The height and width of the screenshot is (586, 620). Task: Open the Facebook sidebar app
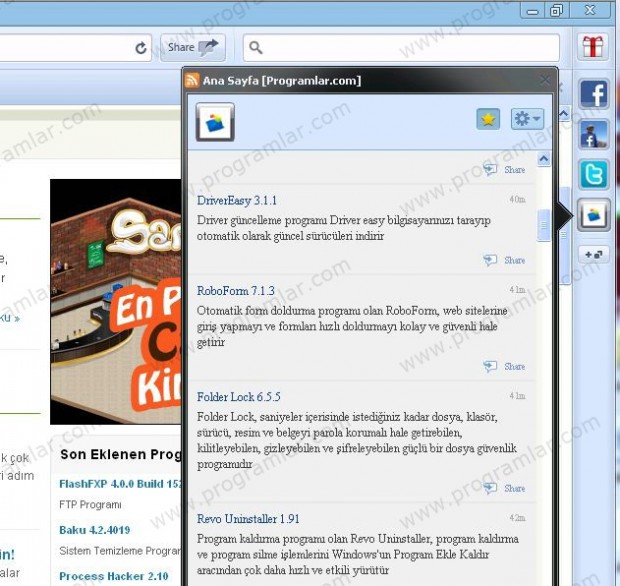[594, 95]
